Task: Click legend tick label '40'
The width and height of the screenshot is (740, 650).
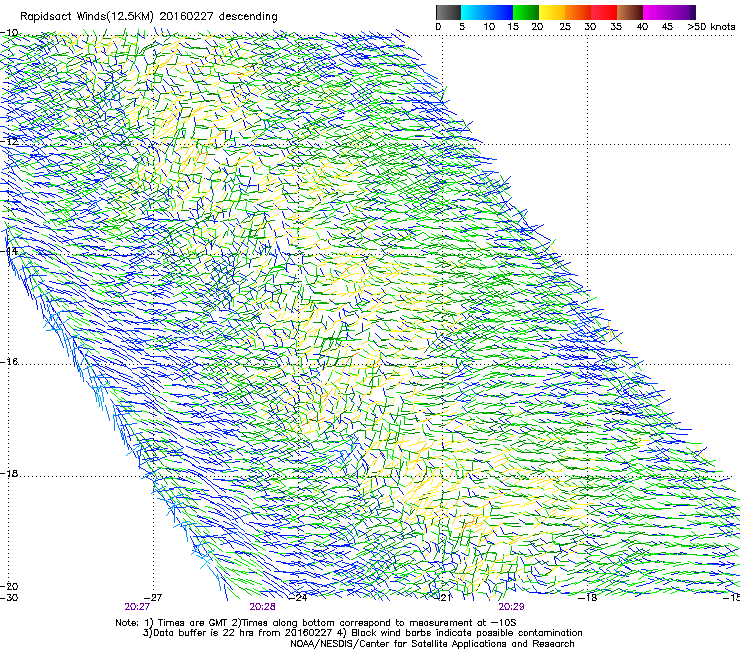Action: 643,27
